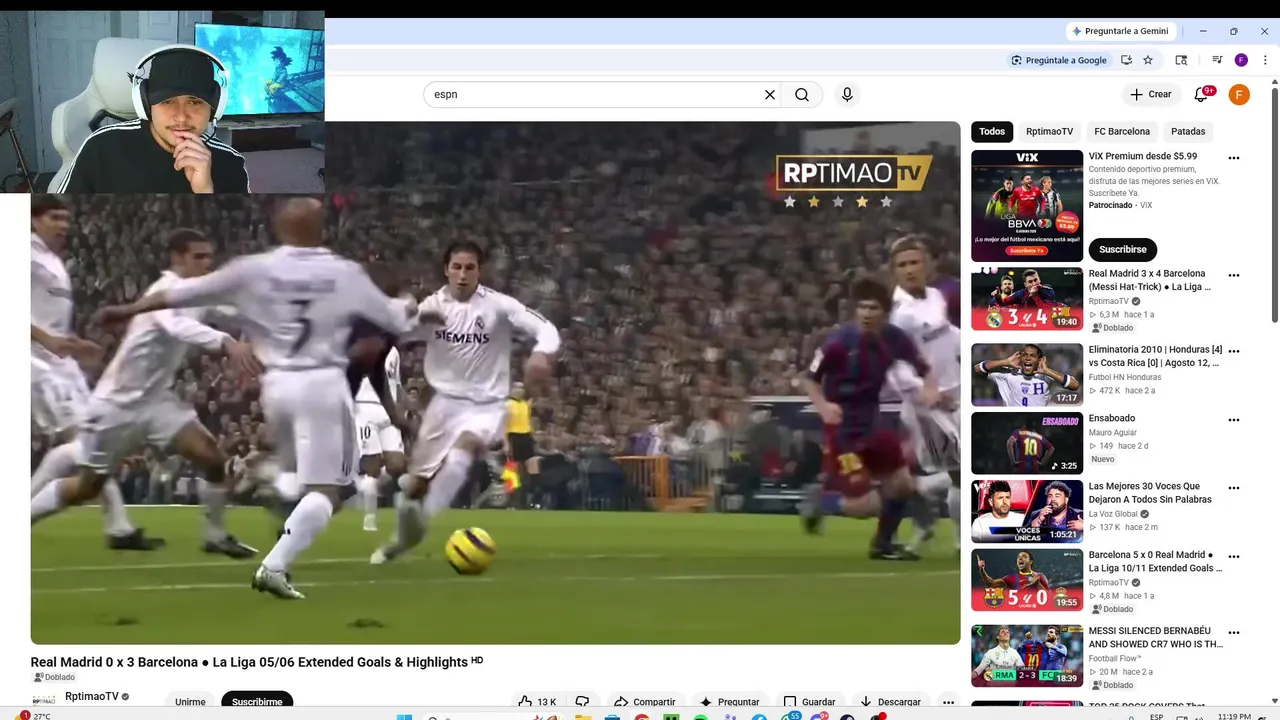The image size is (1280, 720).
Task: Open more options for Barcelona 5 x 0 video
Action: point(1234,556)
